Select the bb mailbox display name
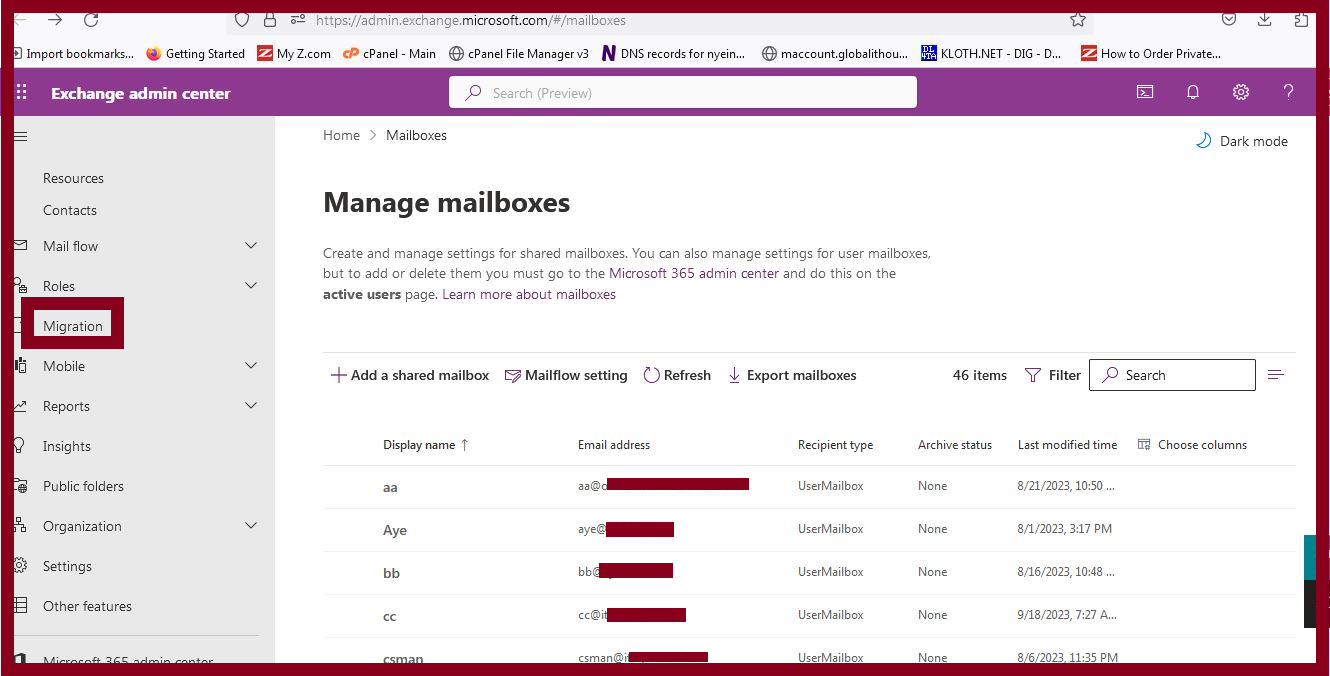The height and width of the screenshot is (676, 1330). click(391, 573)
